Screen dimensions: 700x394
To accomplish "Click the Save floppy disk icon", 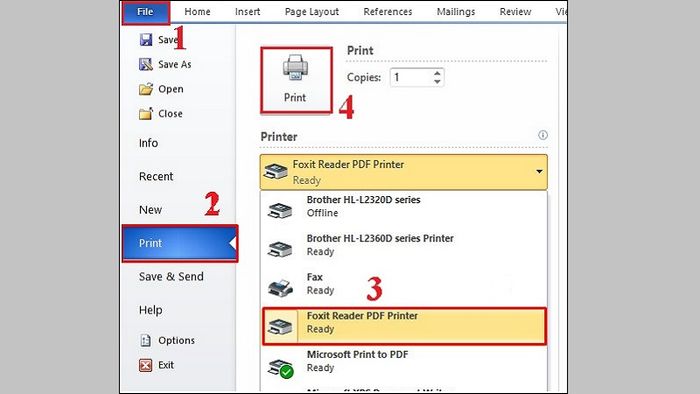I will point(146,40).
